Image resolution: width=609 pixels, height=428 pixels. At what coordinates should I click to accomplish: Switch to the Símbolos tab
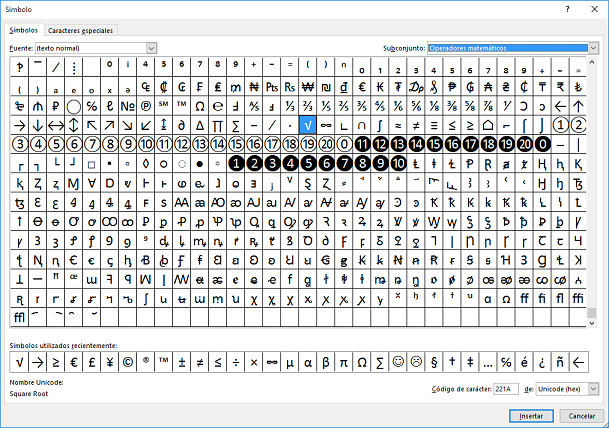click(24, 30)
